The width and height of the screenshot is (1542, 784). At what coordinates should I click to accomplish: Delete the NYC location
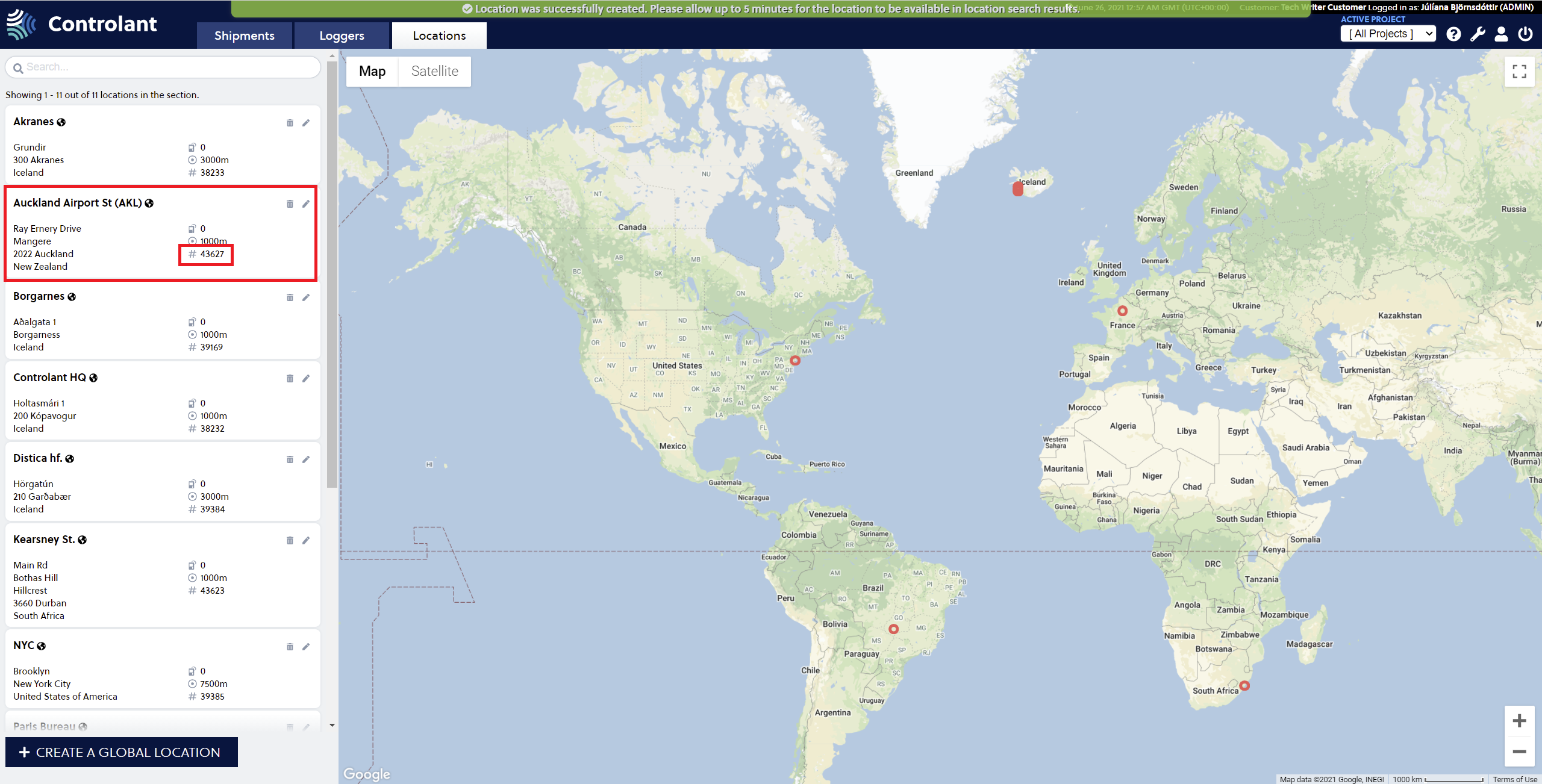click(x=290, y=647)
